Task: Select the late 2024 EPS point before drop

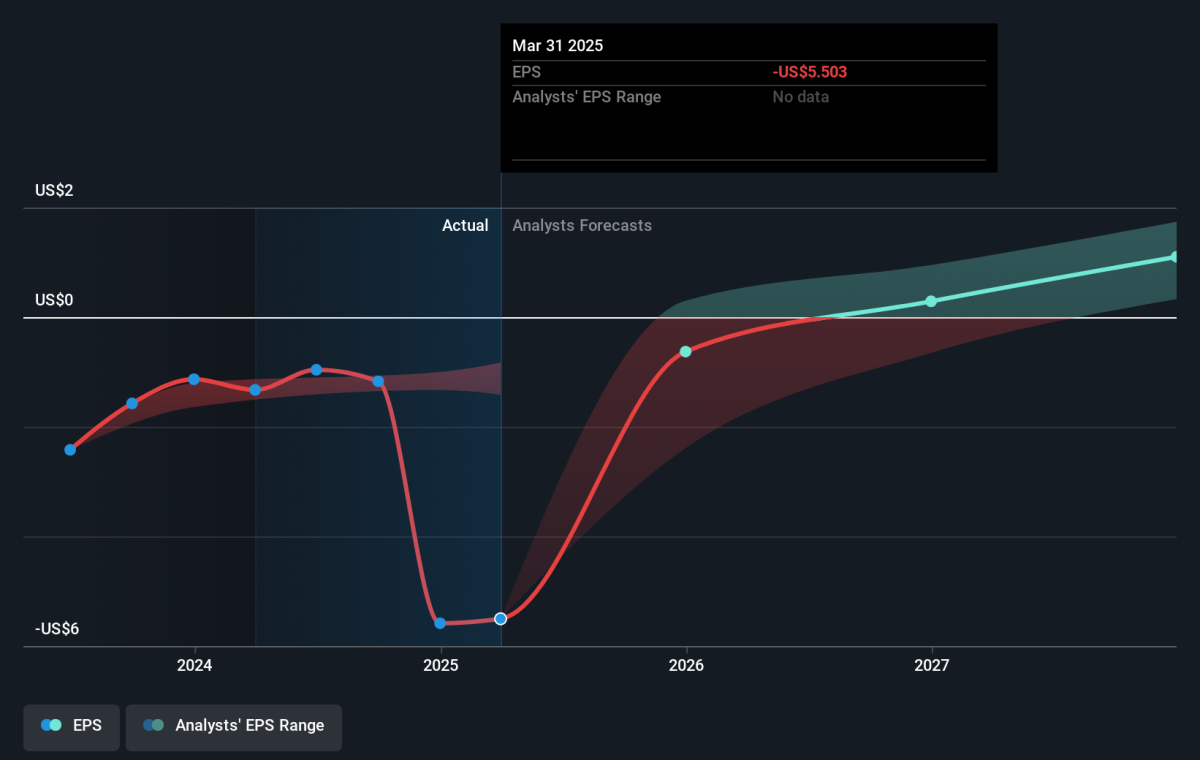Action: click(x=378, y=381)
